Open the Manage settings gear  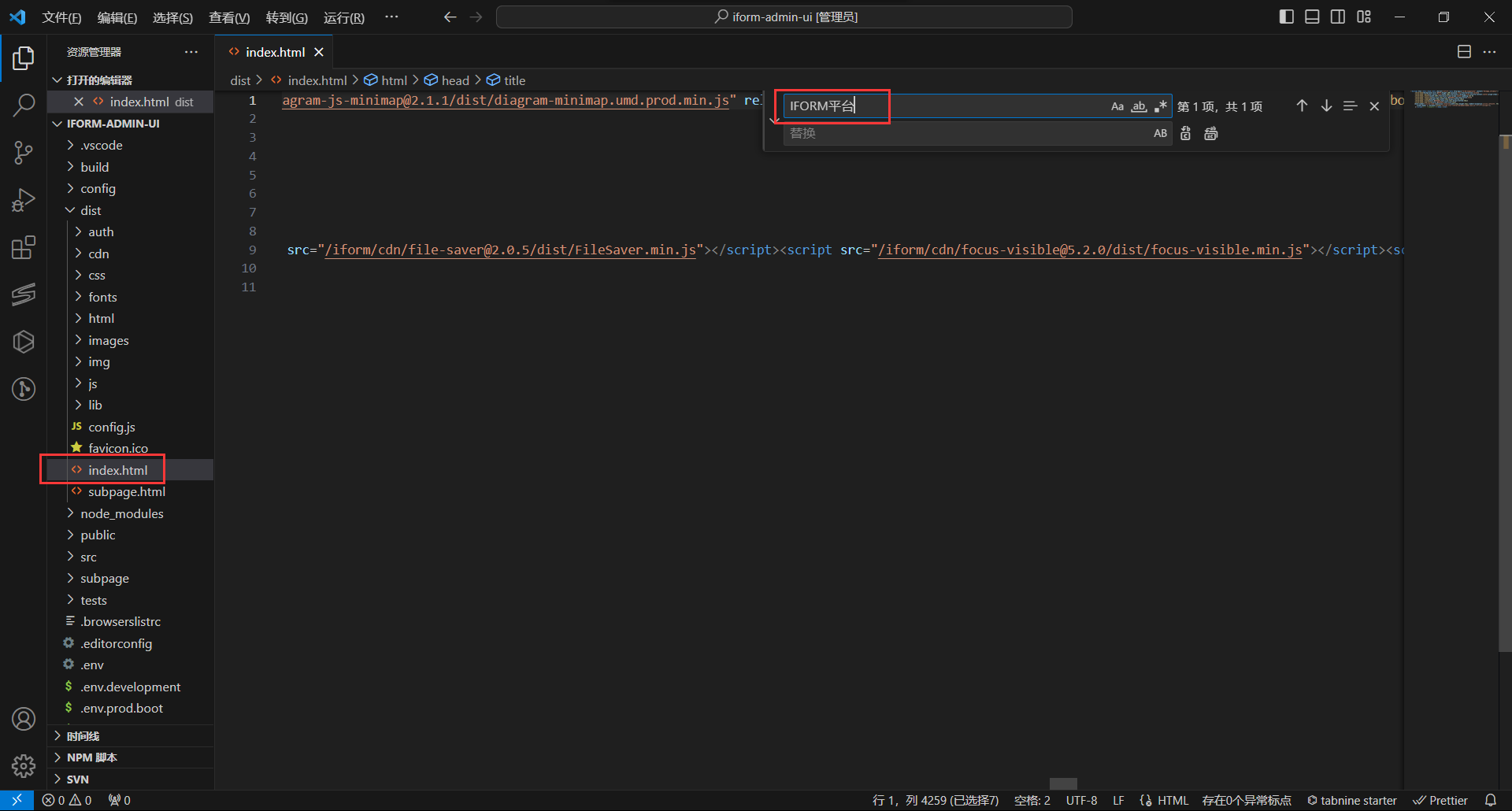click(24, 765)
